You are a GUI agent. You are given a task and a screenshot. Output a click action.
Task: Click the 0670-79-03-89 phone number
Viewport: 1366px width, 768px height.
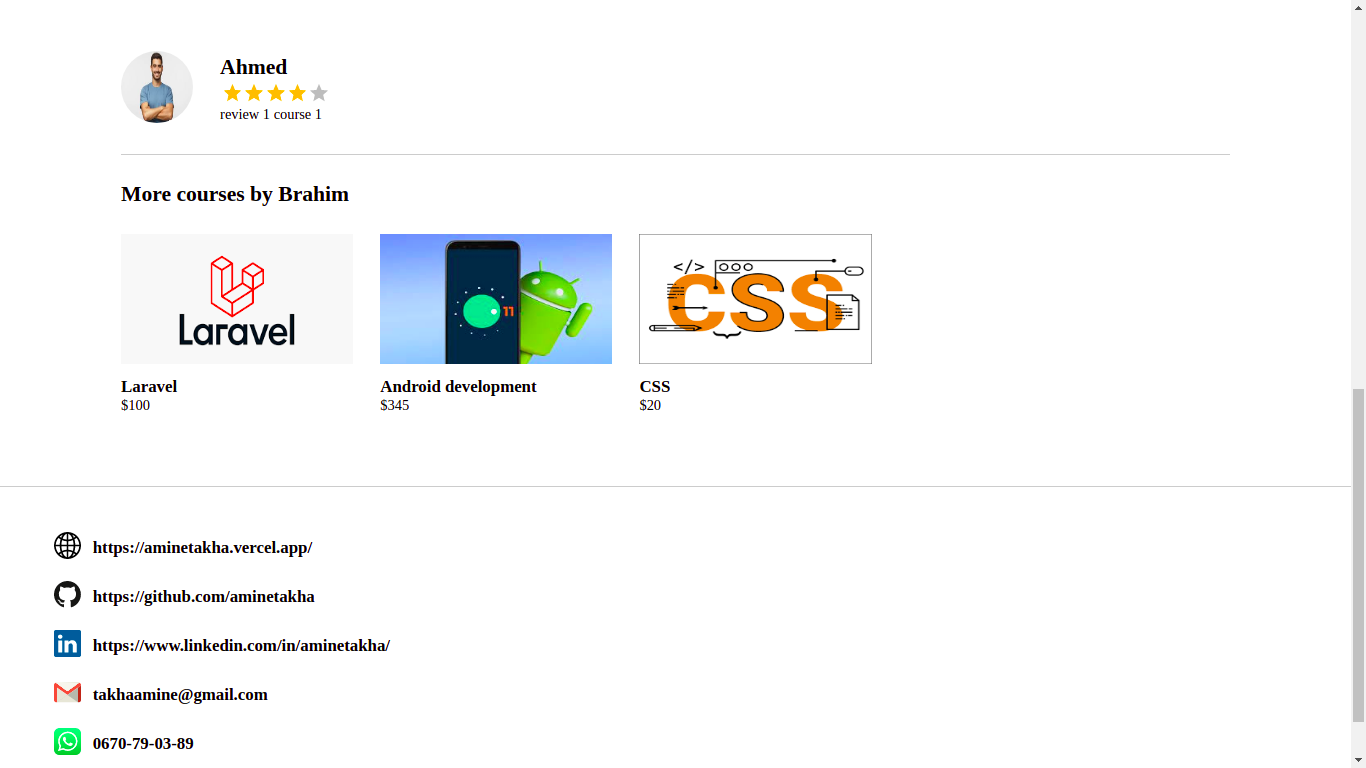143,743
